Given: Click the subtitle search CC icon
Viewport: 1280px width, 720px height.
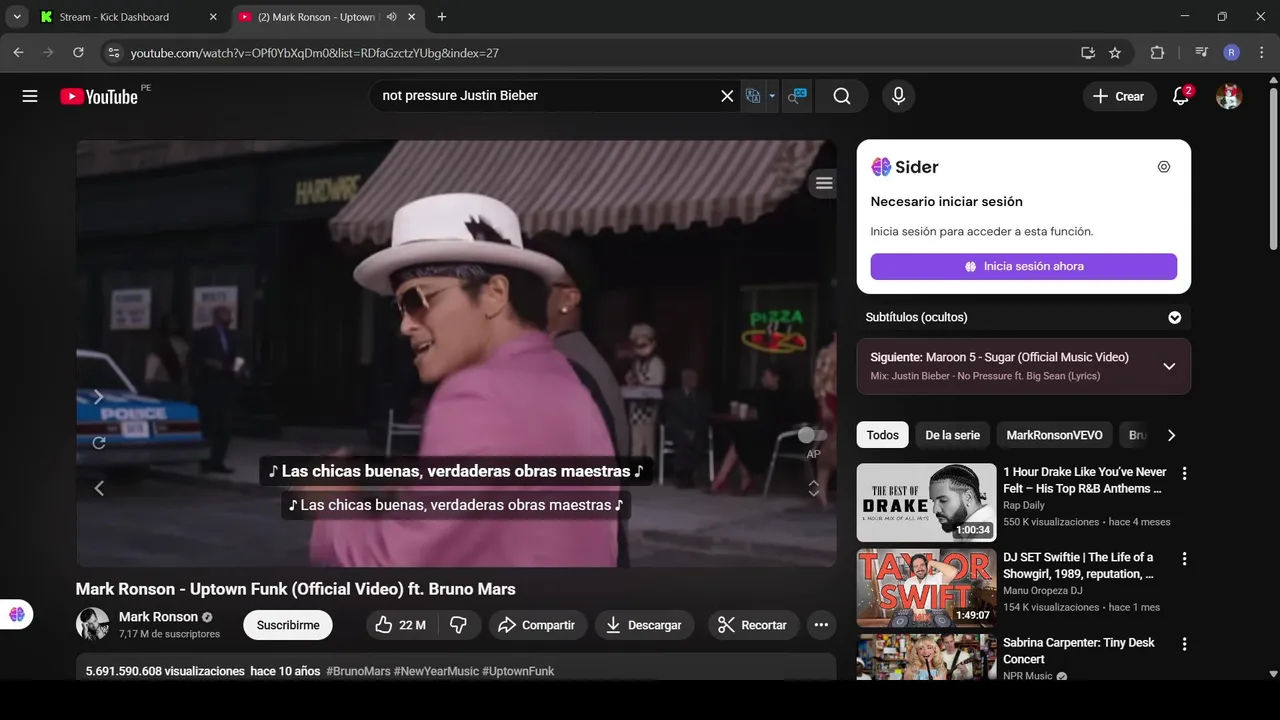Looking at the screenshot, I should [797, 96].
